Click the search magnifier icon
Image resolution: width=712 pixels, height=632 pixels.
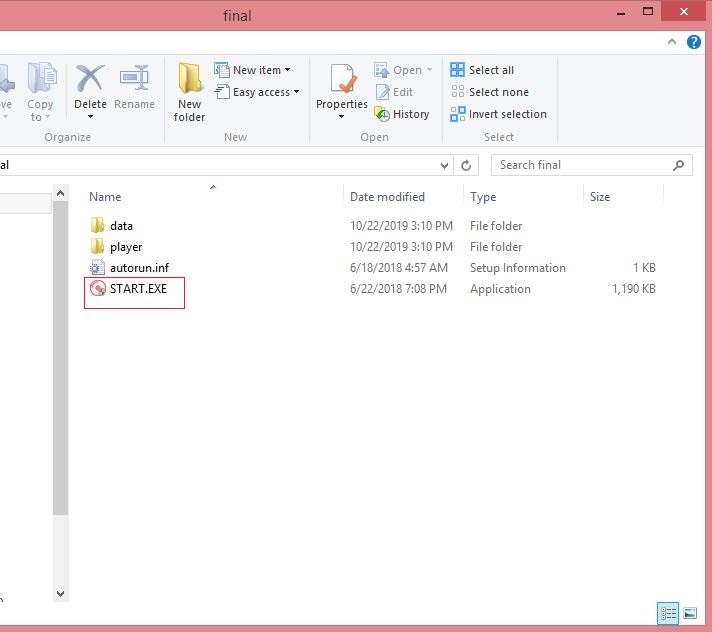678,166
